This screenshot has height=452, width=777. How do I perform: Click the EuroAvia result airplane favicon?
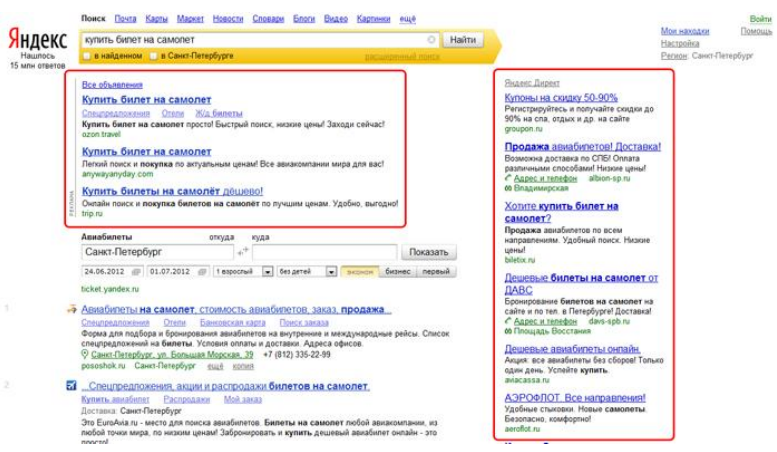click(x=72, y=386)
